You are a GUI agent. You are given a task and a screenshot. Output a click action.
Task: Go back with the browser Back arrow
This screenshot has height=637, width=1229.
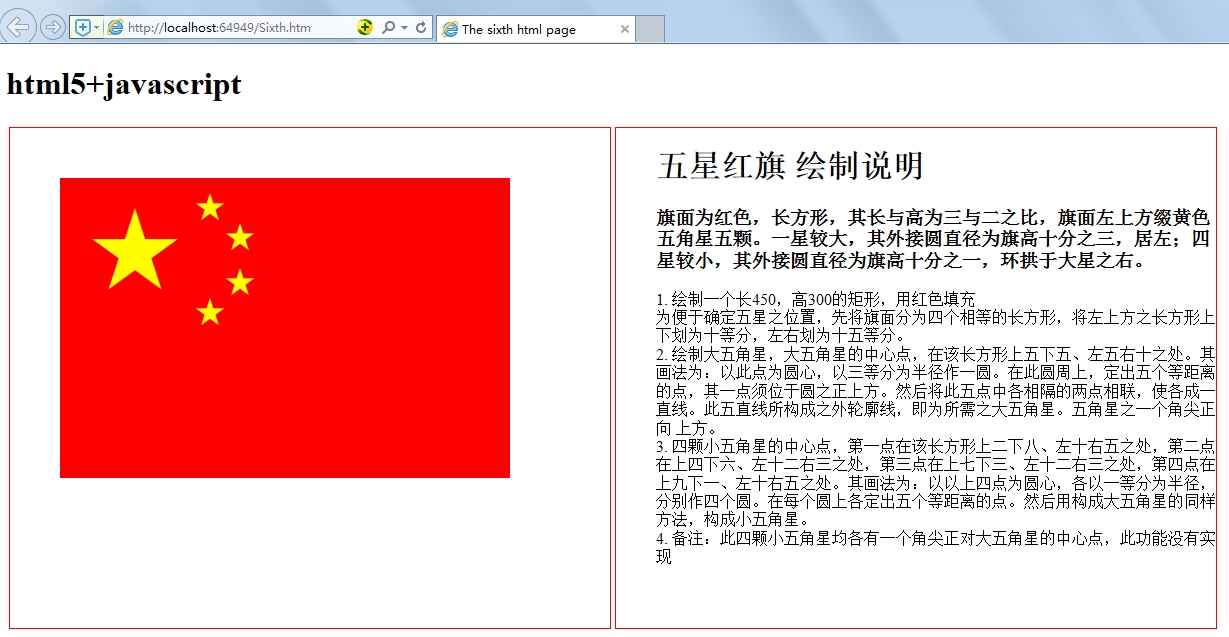tap(19, 26)
